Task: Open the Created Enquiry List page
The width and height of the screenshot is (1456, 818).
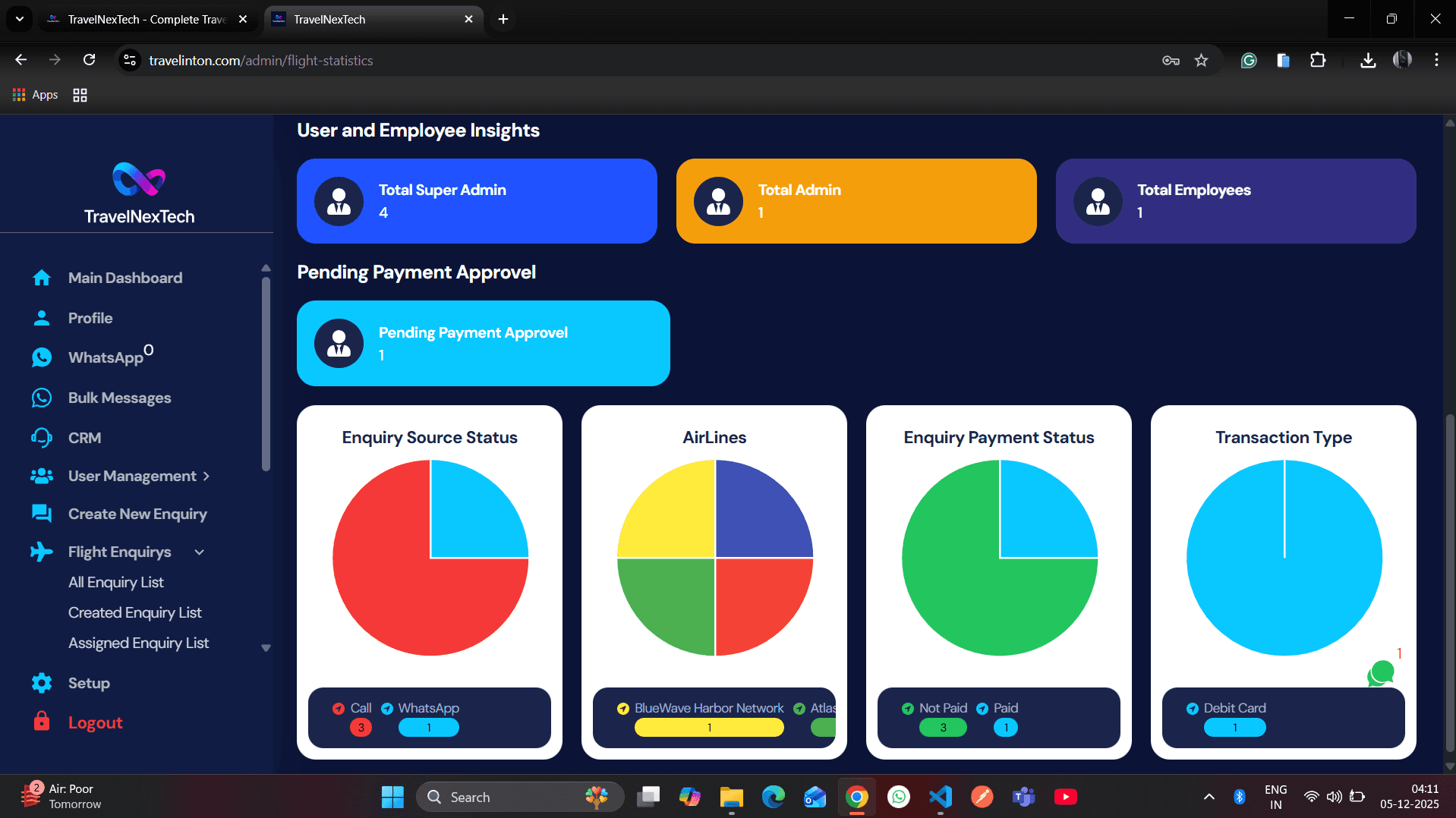Action: click(134, 612)
